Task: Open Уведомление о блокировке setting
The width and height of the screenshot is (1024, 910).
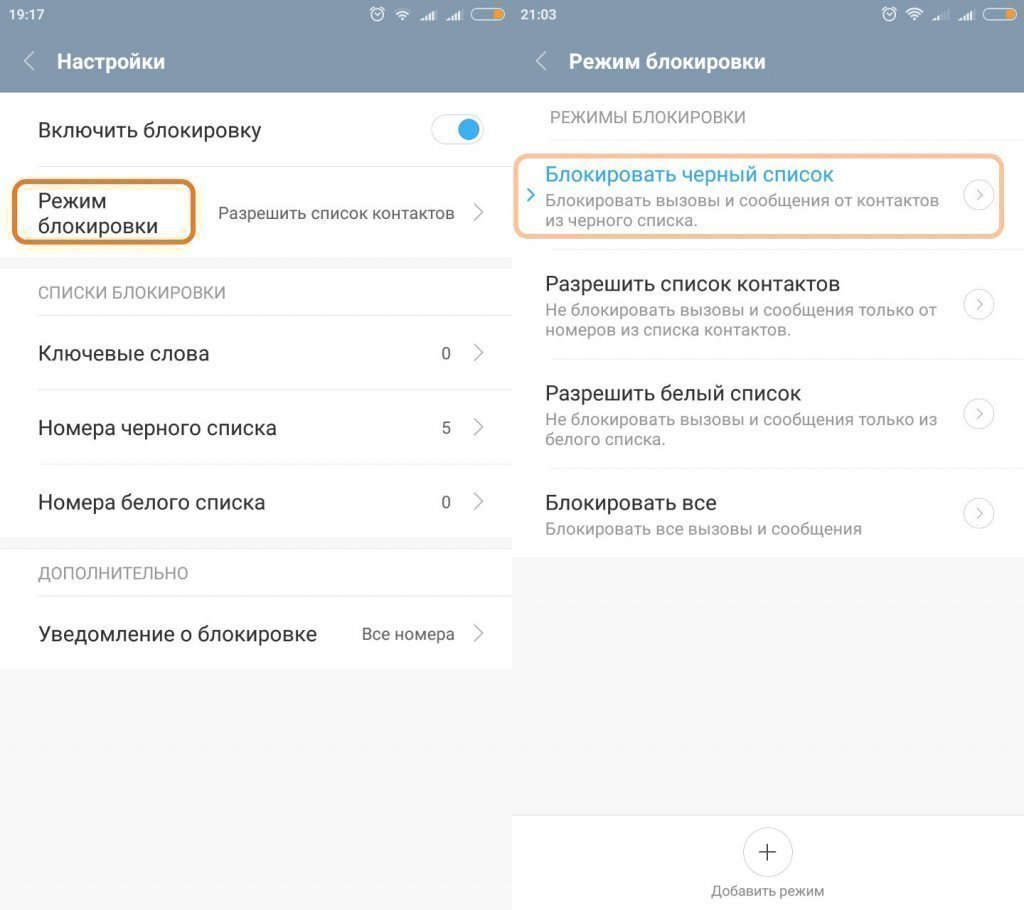Action: [x=256, y=634]
